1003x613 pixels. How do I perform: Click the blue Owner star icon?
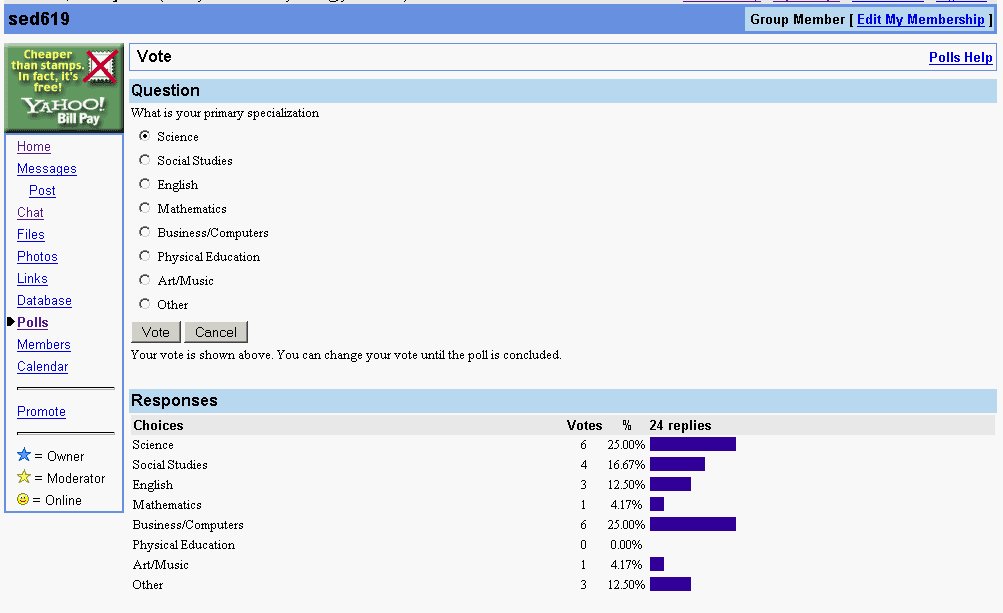click(x=24, y=455)
